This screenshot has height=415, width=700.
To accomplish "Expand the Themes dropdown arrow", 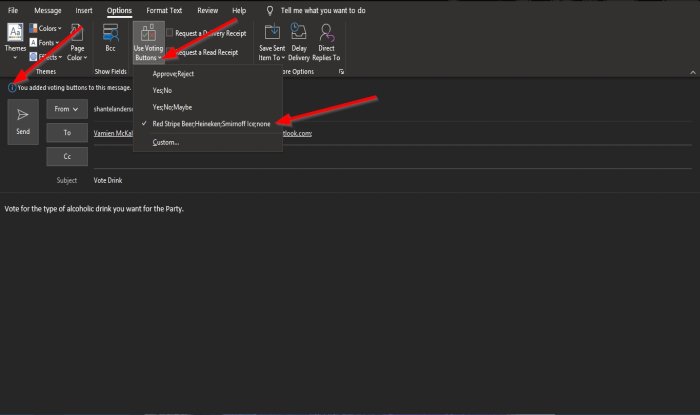I will [15, 58].
